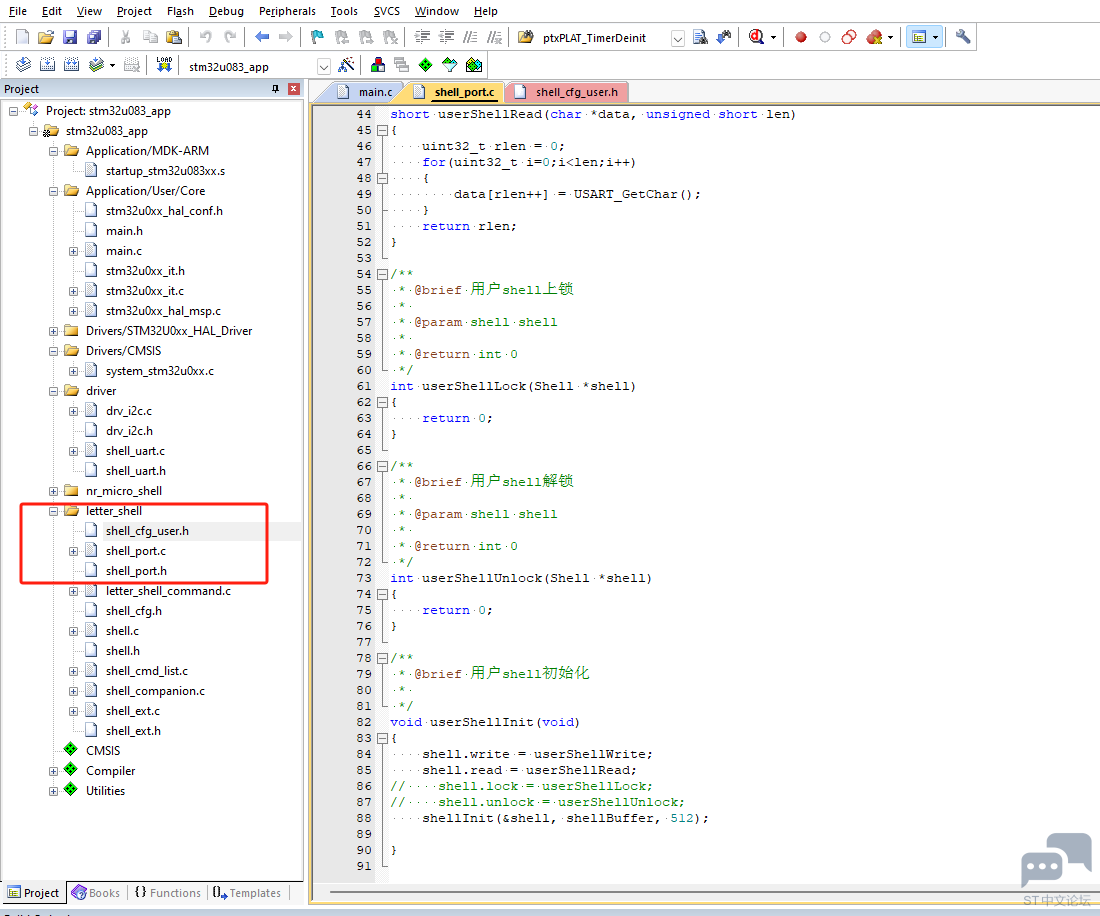Collapse the driver folder group
The image size is (1100, 916).
[x=53, y=391]
